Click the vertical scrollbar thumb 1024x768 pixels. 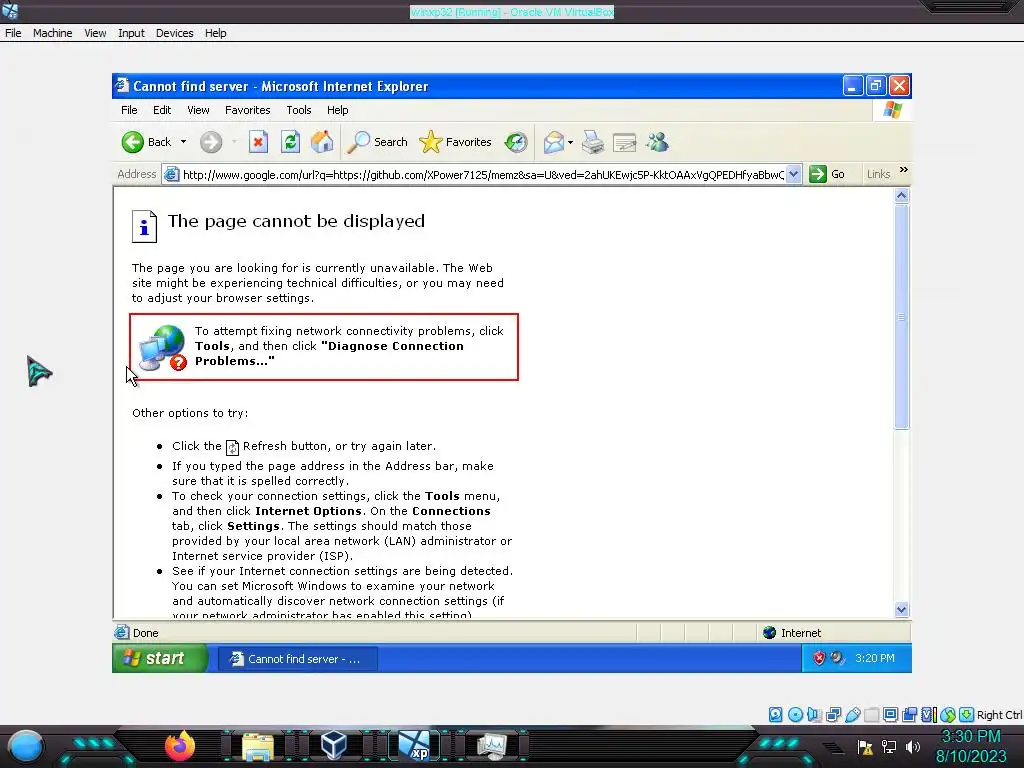pyautogui.click(x=902, y=317)
